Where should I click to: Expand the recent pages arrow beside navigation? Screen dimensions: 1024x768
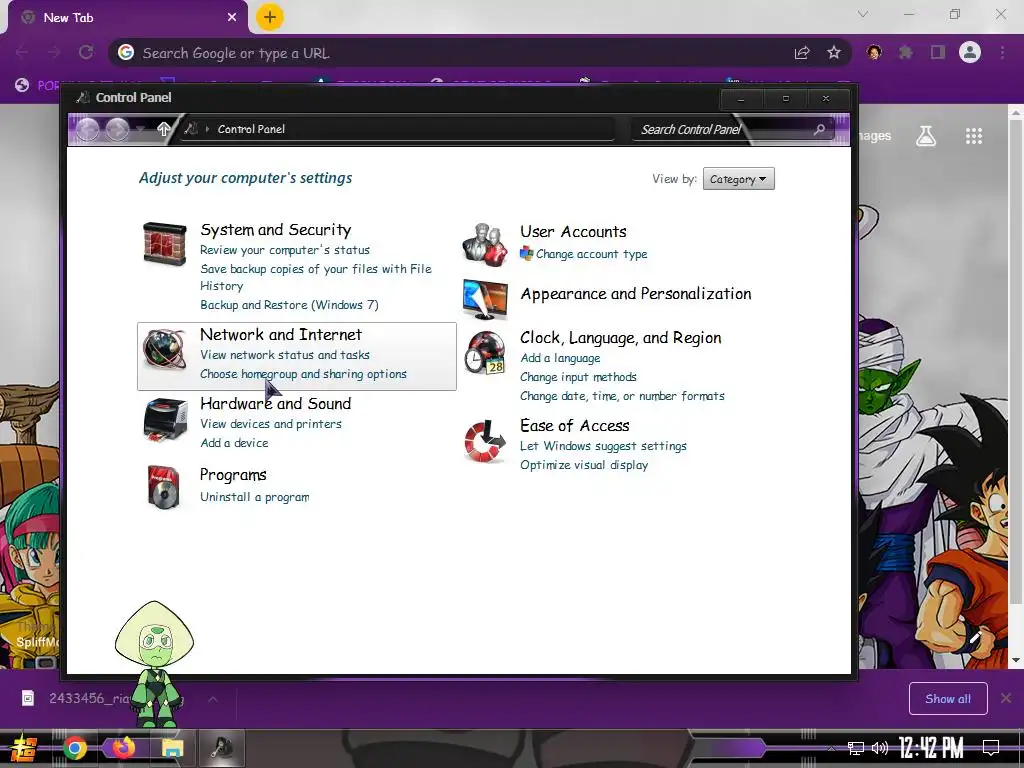pyautogui.click(x=140, y=129)
